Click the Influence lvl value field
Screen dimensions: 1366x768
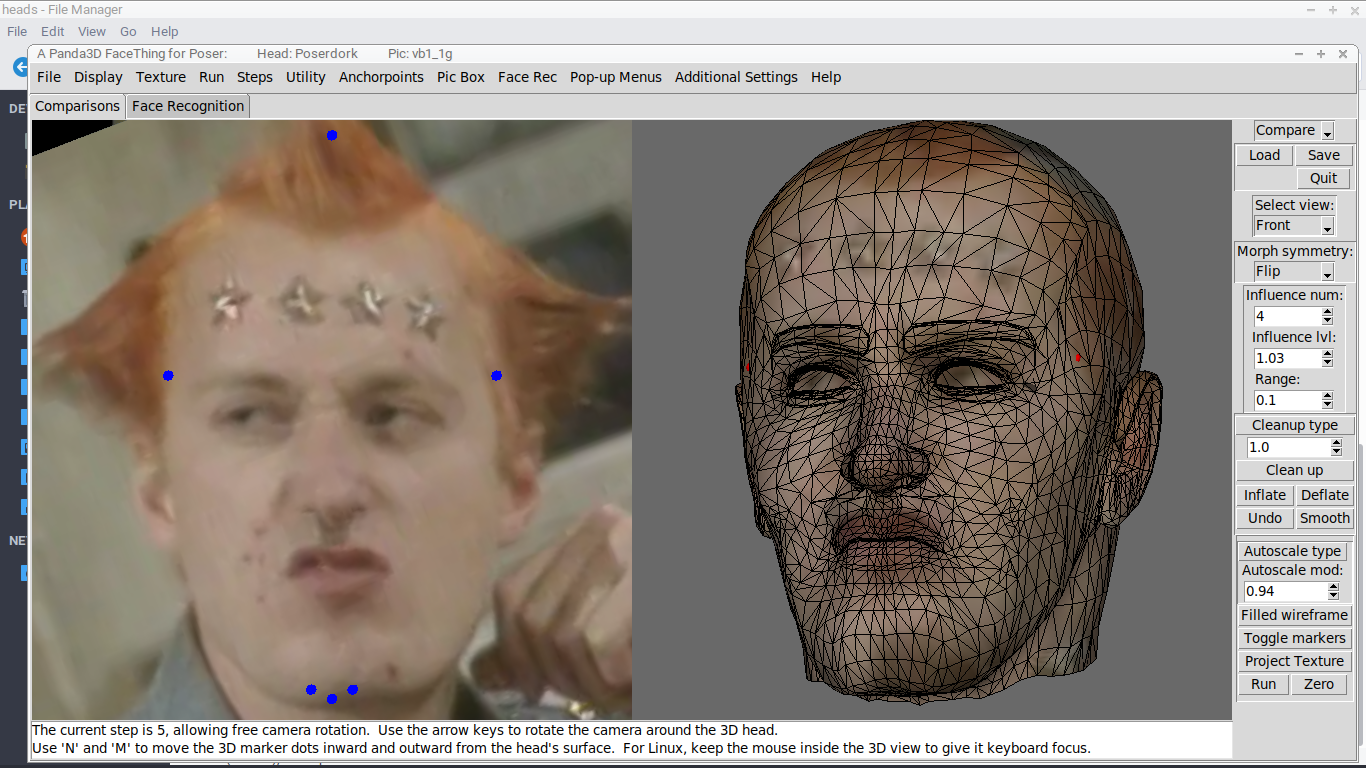coord(1287,358)
